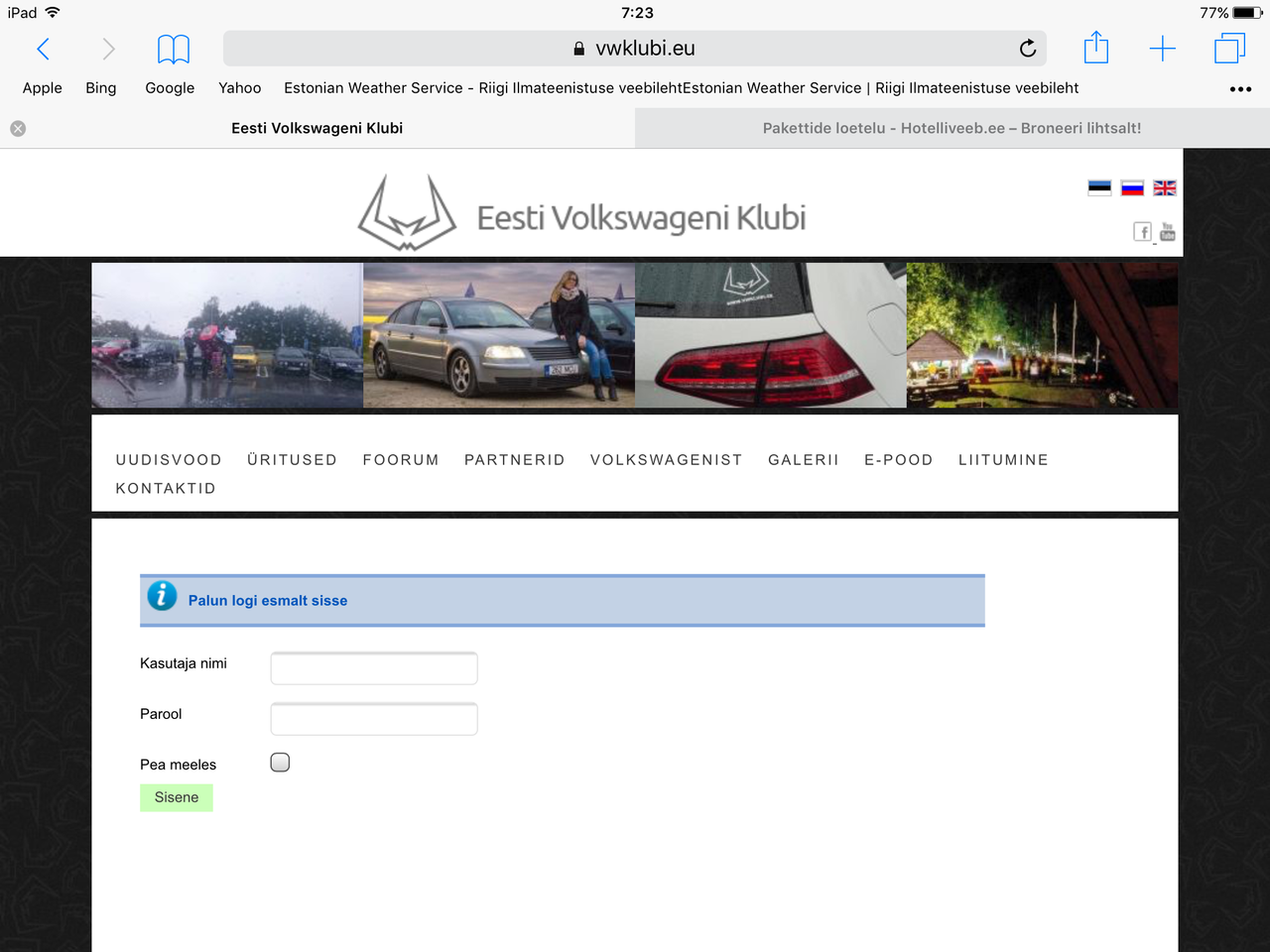Open the Safari bookmarks book icon
1270x952 pixels.
174,49
